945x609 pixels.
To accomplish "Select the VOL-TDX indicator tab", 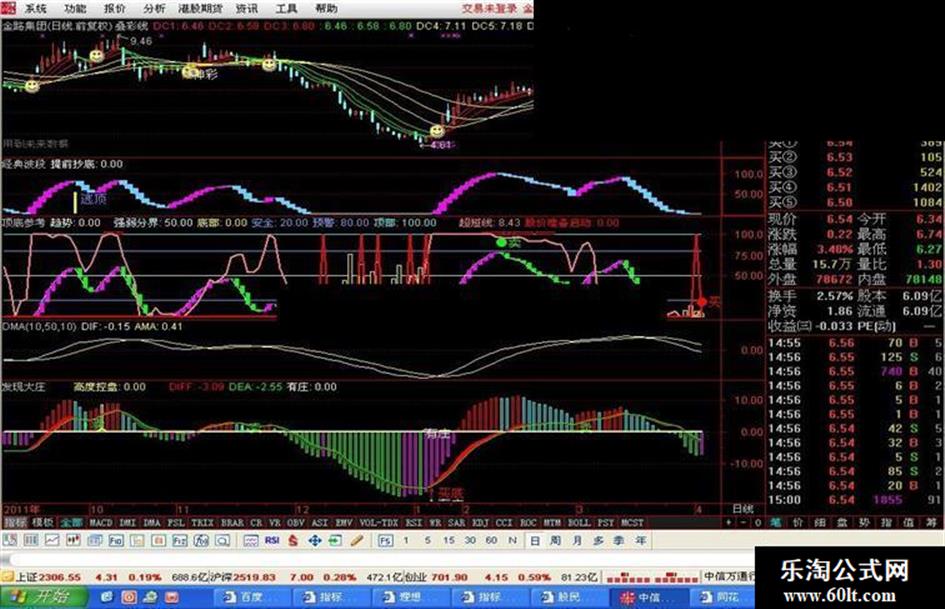I will (378, 523).
